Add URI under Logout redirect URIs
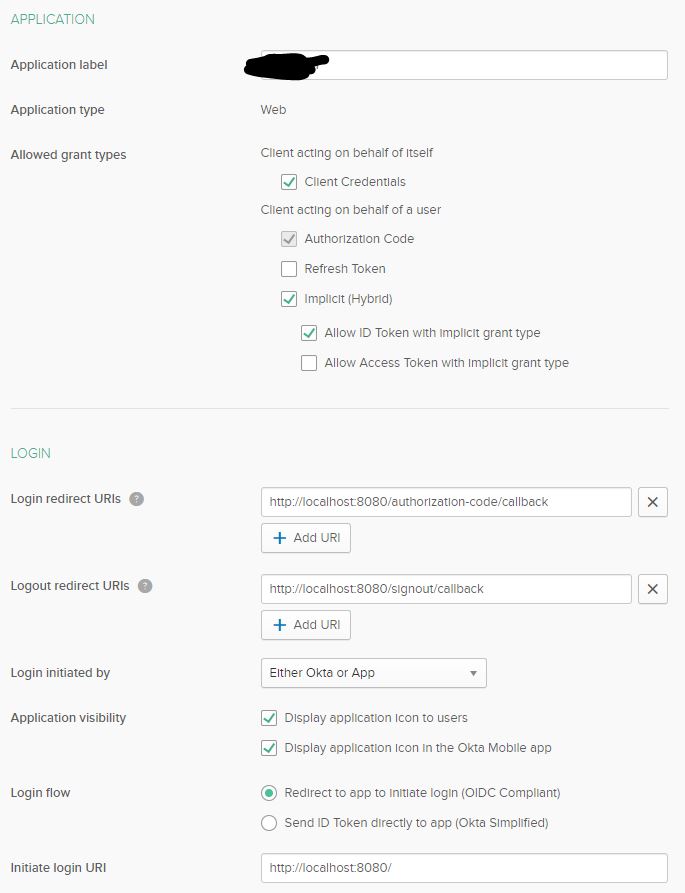The height and width of the screenshot is (893, 685). (306, 625)
